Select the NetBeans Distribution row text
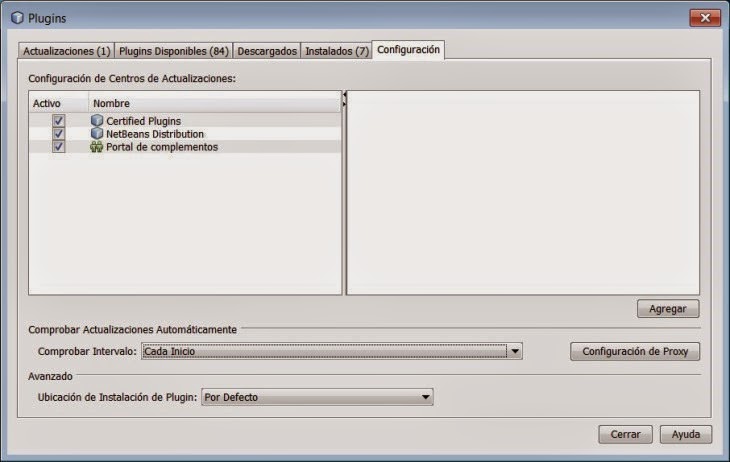 click(155, 134)
